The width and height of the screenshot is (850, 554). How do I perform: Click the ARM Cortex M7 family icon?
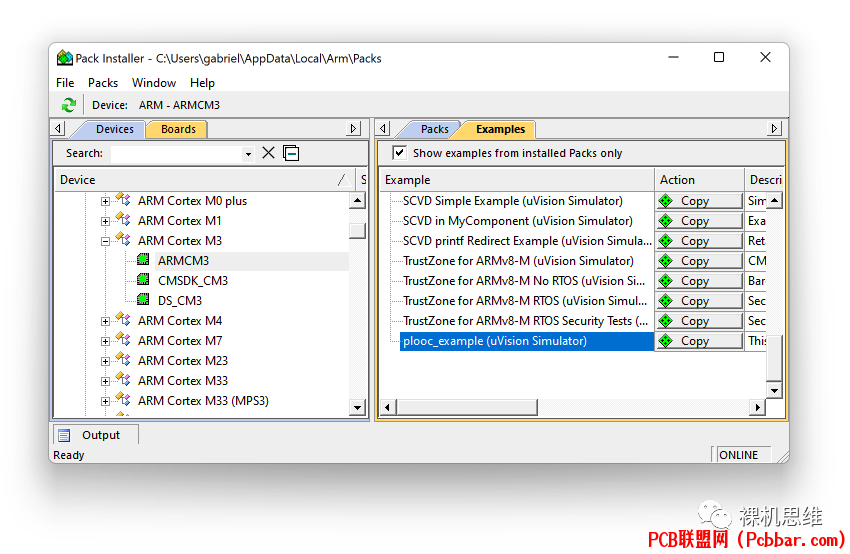click(123, 339)
